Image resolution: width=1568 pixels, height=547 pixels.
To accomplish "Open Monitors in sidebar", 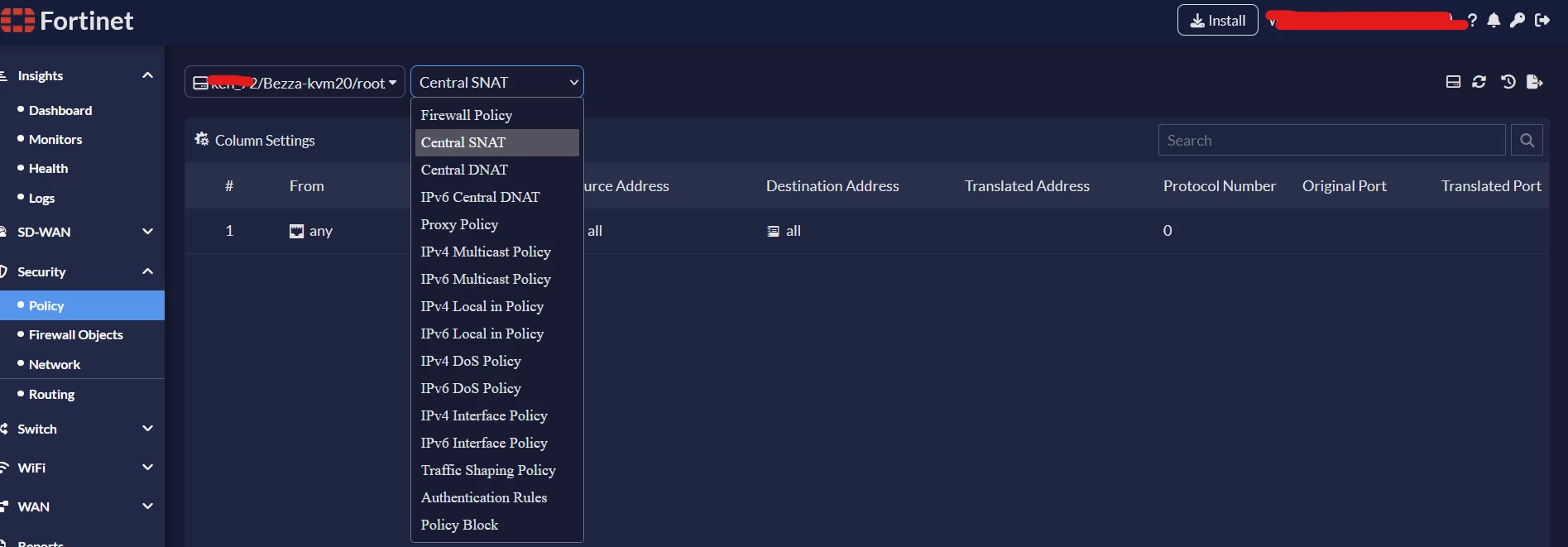I will 55,139.
